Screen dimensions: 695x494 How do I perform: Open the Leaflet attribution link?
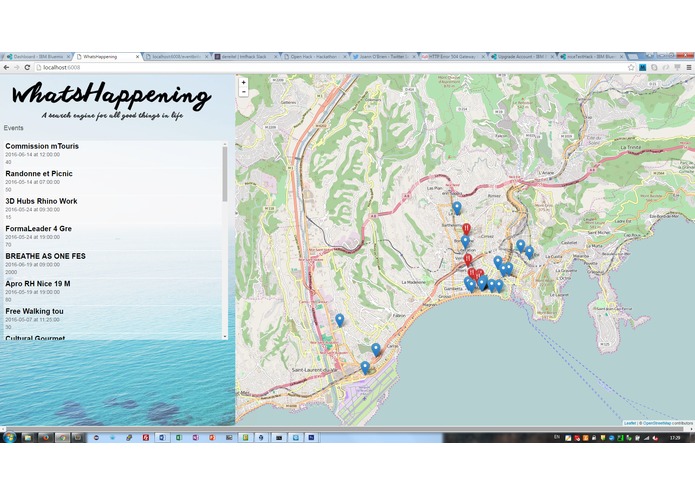[x=630, y=423]
